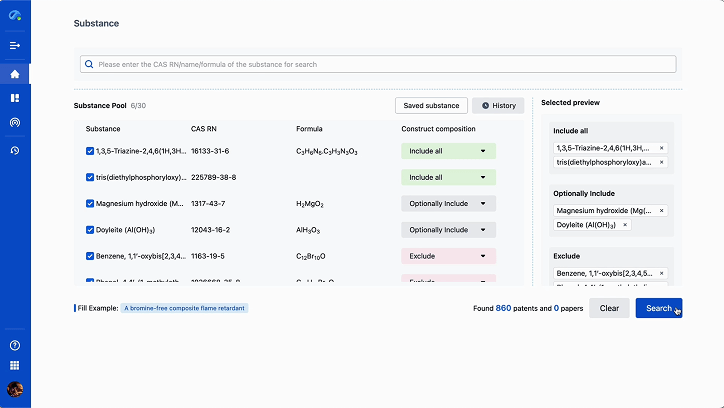This screenshot has height=408, width=724.
Task: Expand the sidebar navigation menu
Action: point(15,45)
